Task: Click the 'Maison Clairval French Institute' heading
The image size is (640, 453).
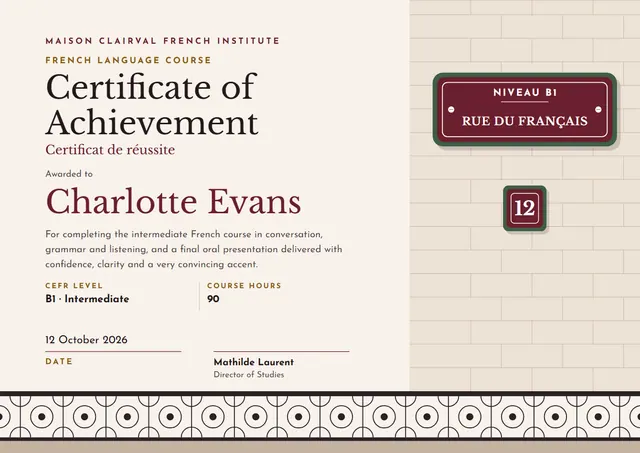Action: [x=162, y=41]
